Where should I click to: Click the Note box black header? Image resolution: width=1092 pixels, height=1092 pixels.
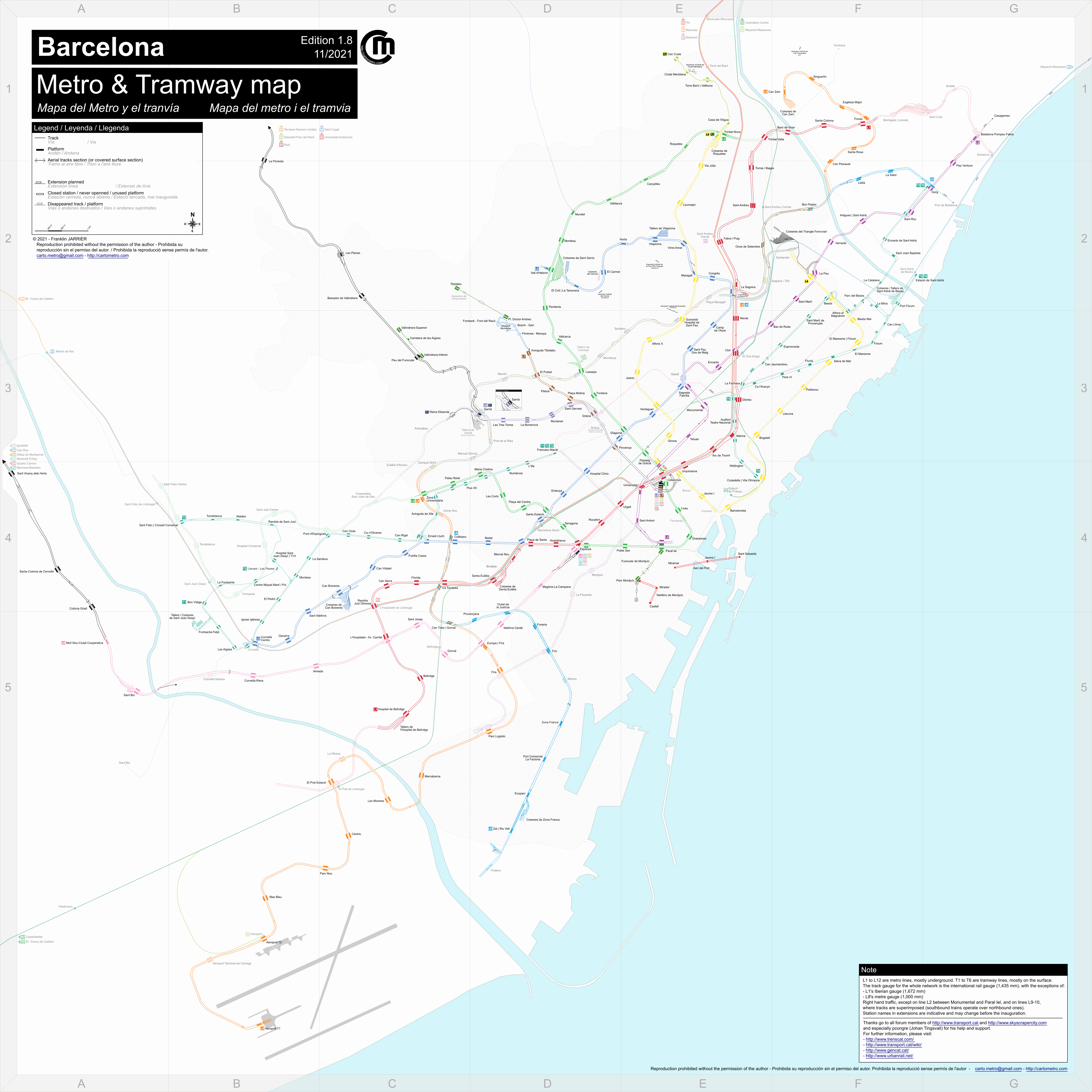coord(963,969)
